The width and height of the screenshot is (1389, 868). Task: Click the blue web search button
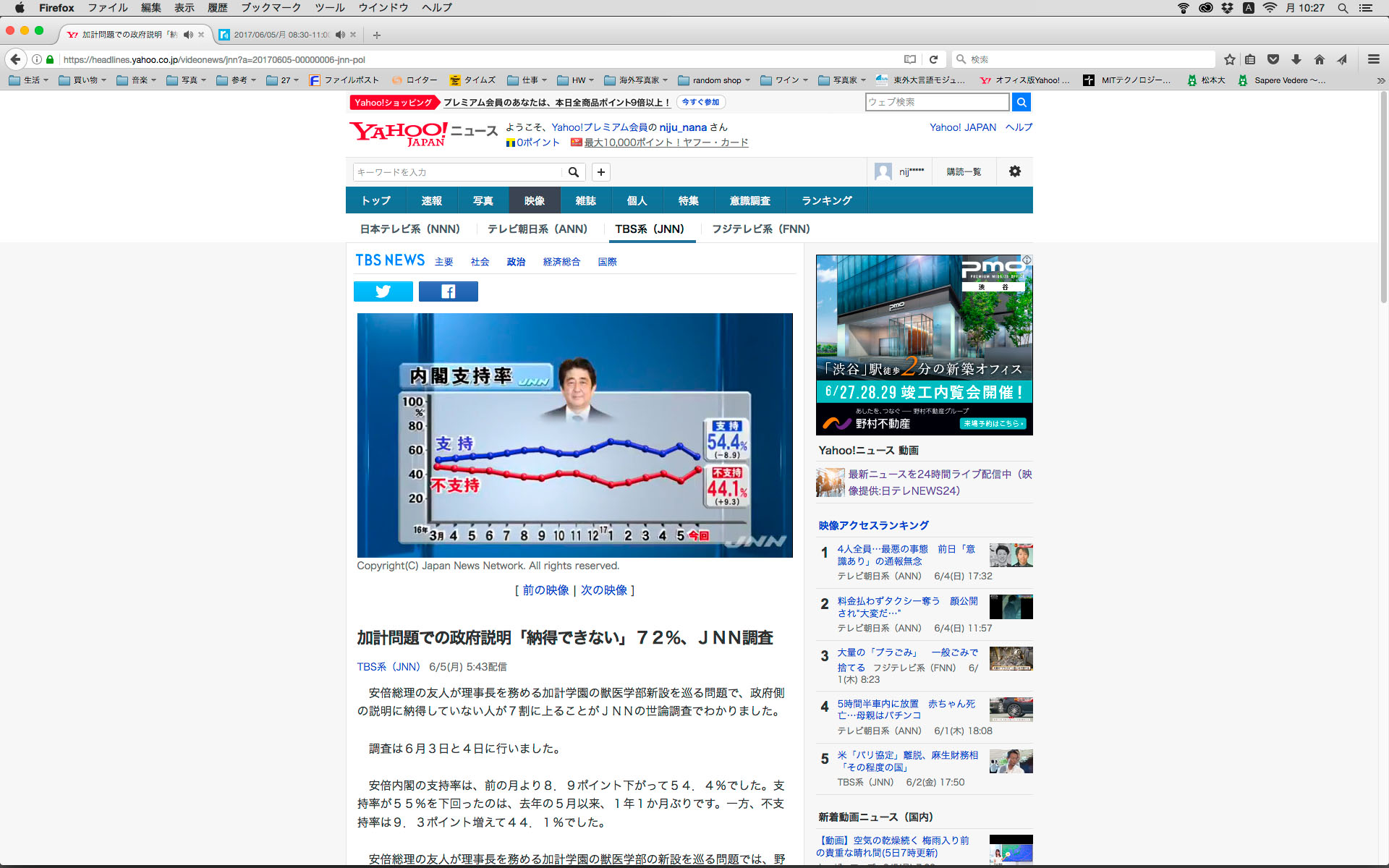[1021, 102]
